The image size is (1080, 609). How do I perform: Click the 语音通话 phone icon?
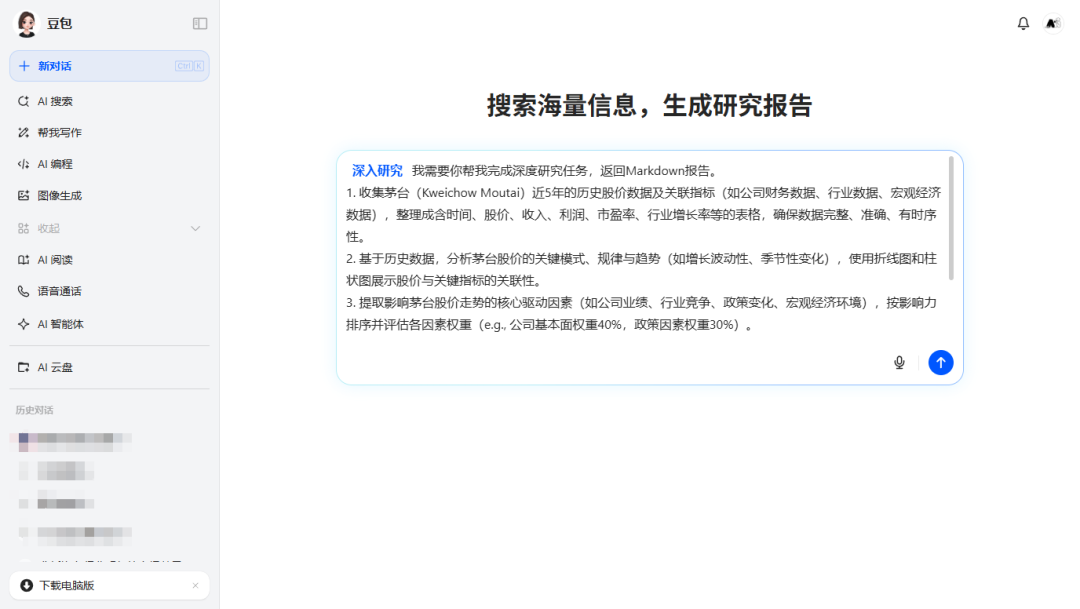(23, 291)
